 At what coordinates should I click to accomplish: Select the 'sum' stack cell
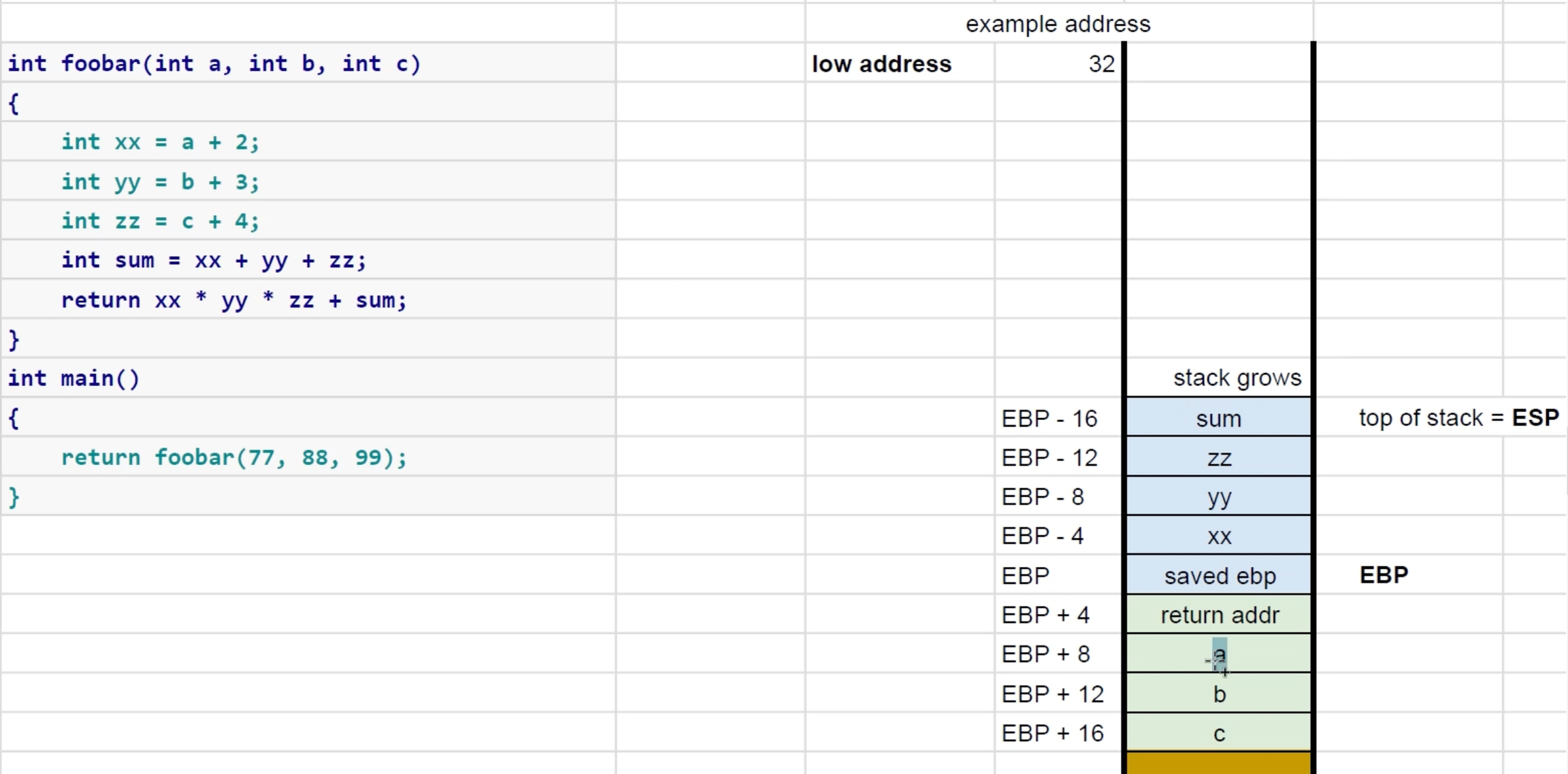[x=1218, y=418]
